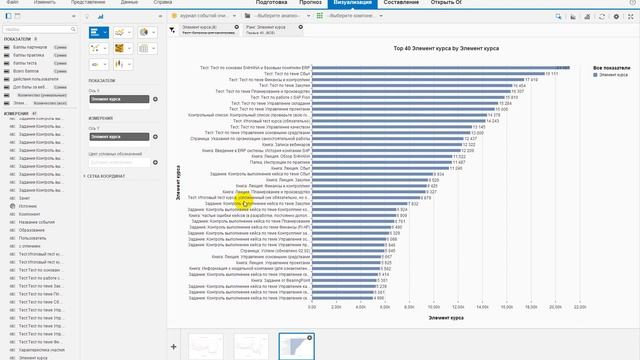Add a dimension to the Y axis

(155, 137)
